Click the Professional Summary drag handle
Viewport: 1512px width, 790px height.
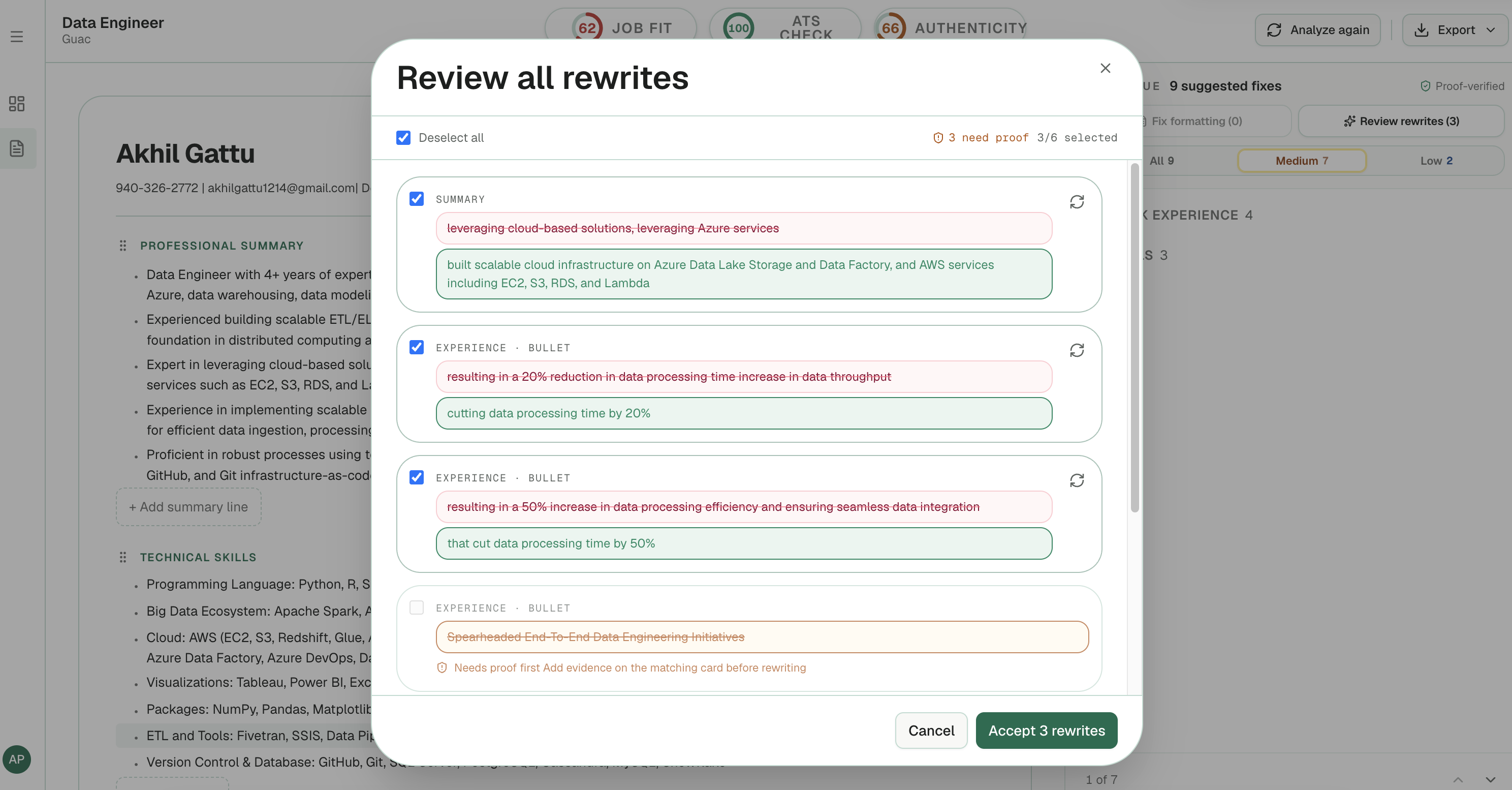coord(122,246)
